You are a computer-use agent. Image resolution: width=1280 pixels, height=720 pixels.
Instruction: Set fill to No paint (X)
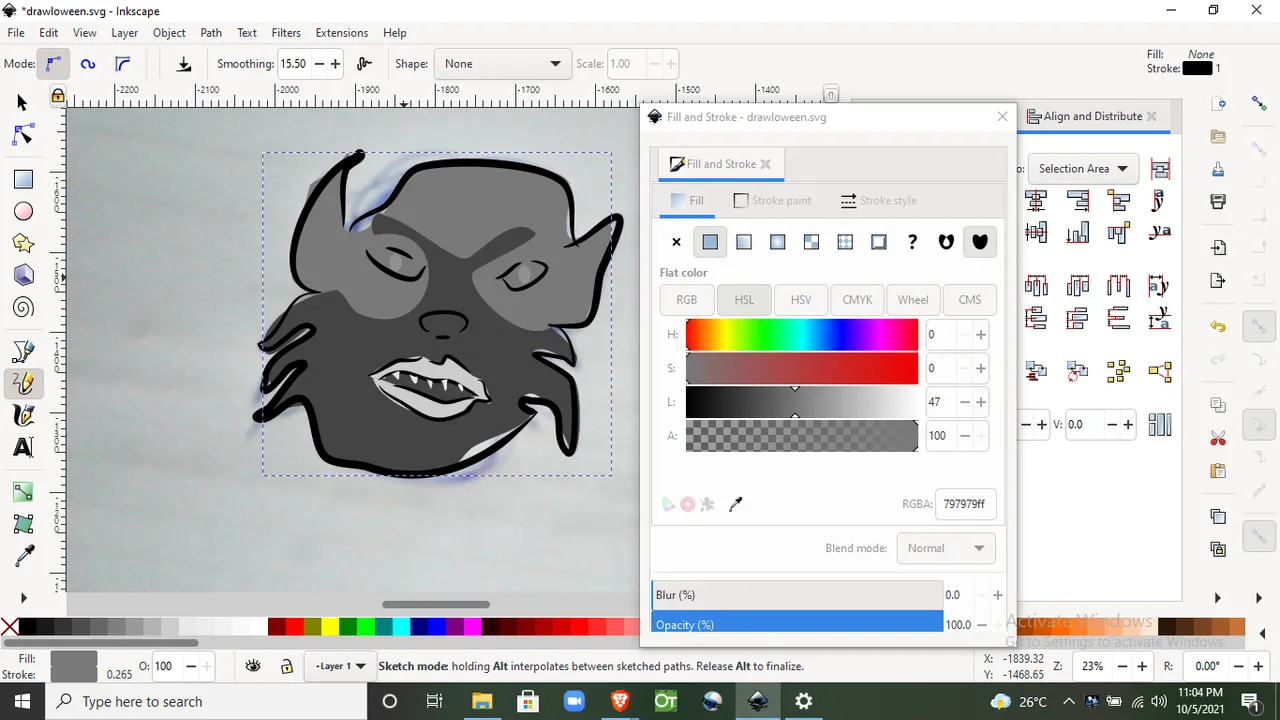(x=676, y=242)
